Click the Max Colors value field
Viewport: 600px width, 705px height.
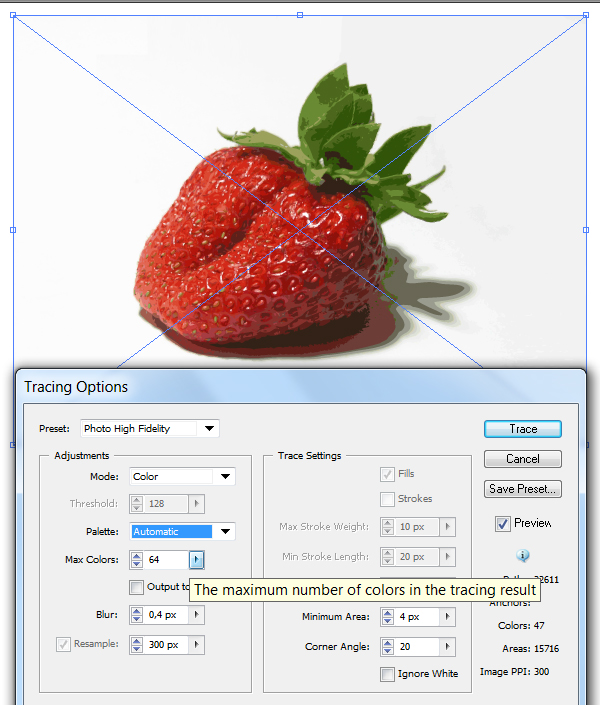[x=166, y=560]
